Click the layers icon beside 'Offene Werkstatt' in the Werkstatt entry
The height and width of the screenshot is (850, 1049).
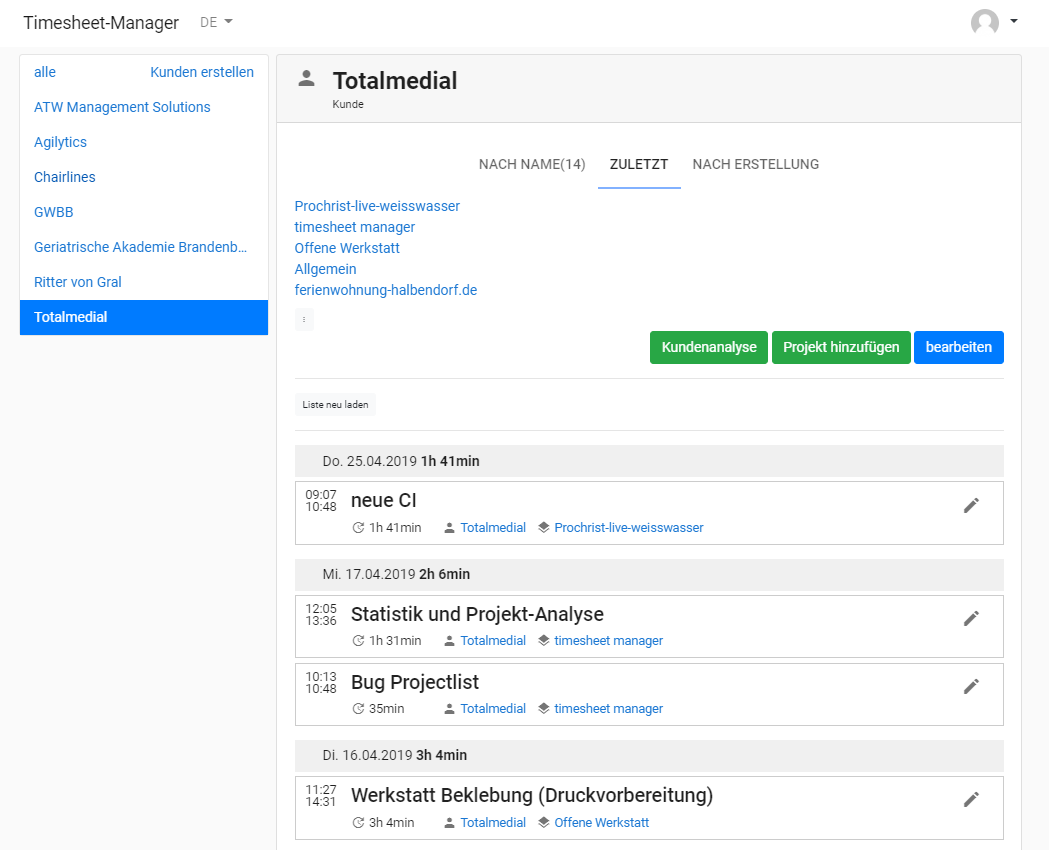point(544,823)
